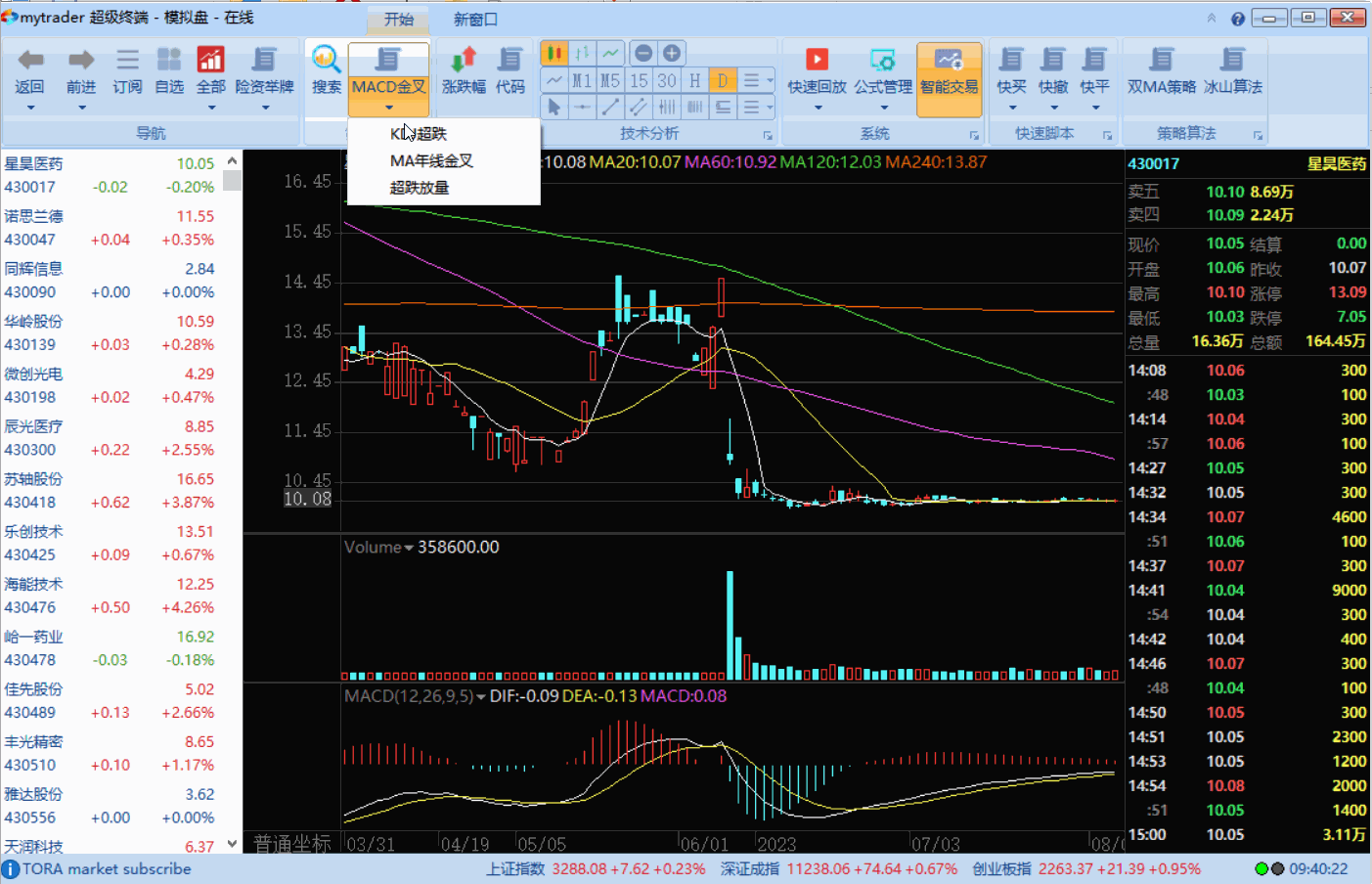Open the more drawing tools dropdown
1372x884 pixels.
pos(758,107)
